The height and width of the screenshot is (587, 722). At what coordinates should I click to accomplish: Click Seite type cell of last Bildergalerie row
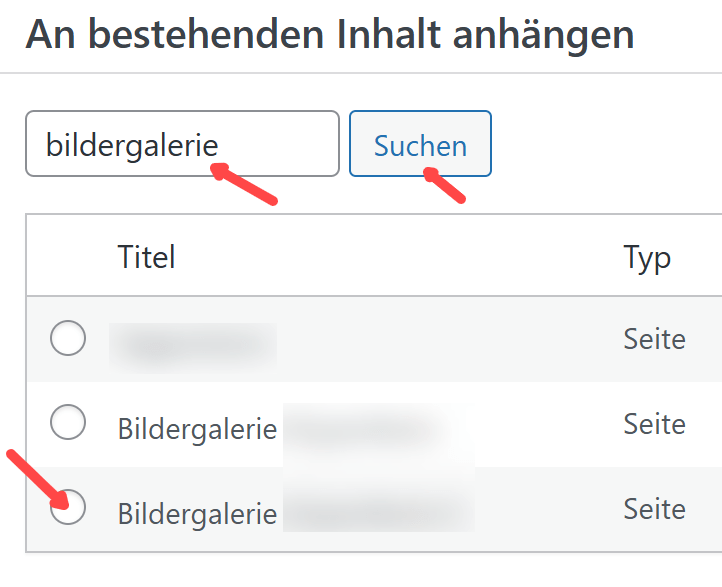[654, 509]
